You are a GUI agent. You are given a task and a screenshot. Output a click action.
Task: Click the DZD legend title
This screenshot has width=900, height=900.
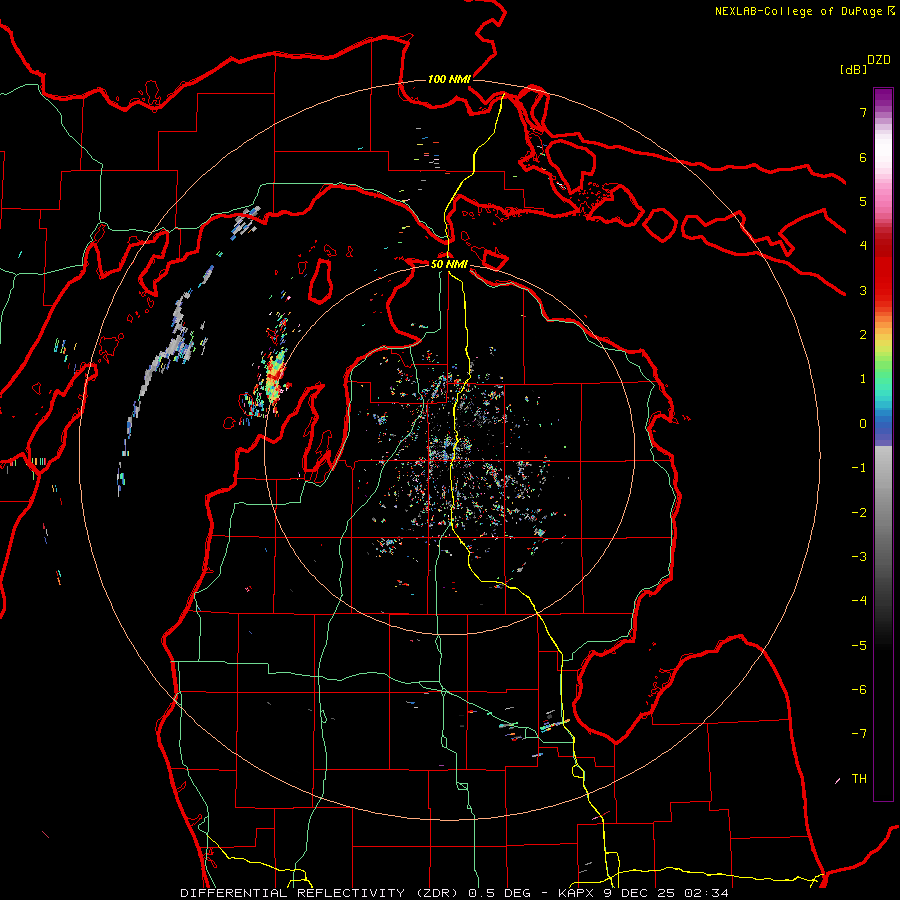pos(879,60)
